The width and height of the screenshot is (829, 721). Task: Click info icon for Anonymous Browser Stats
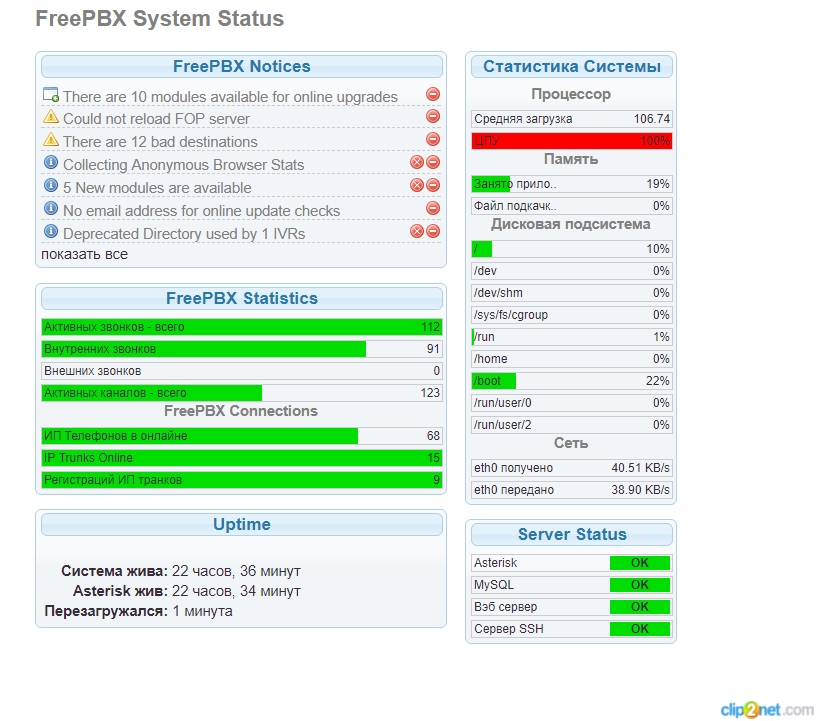(51, 163)
